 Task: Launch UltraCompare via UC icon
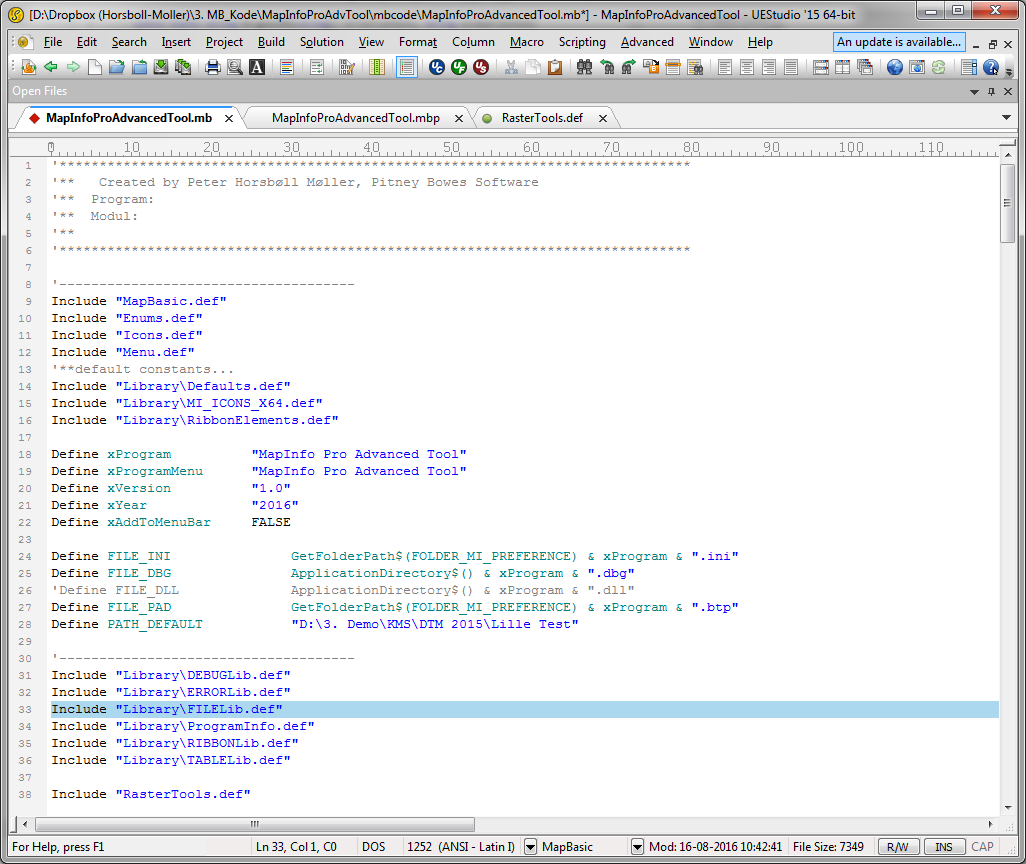436,67
